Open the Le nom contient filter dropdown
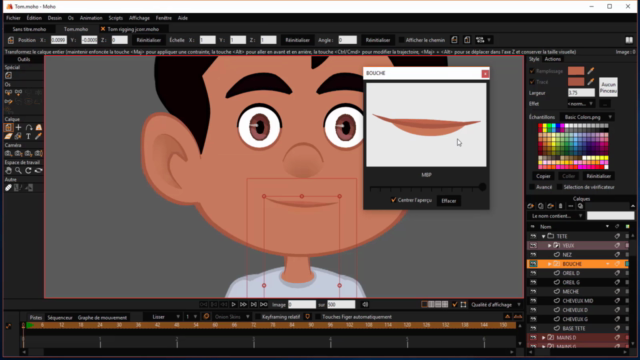The height and width of the screenshot is (360, 640). coord(556,216)
